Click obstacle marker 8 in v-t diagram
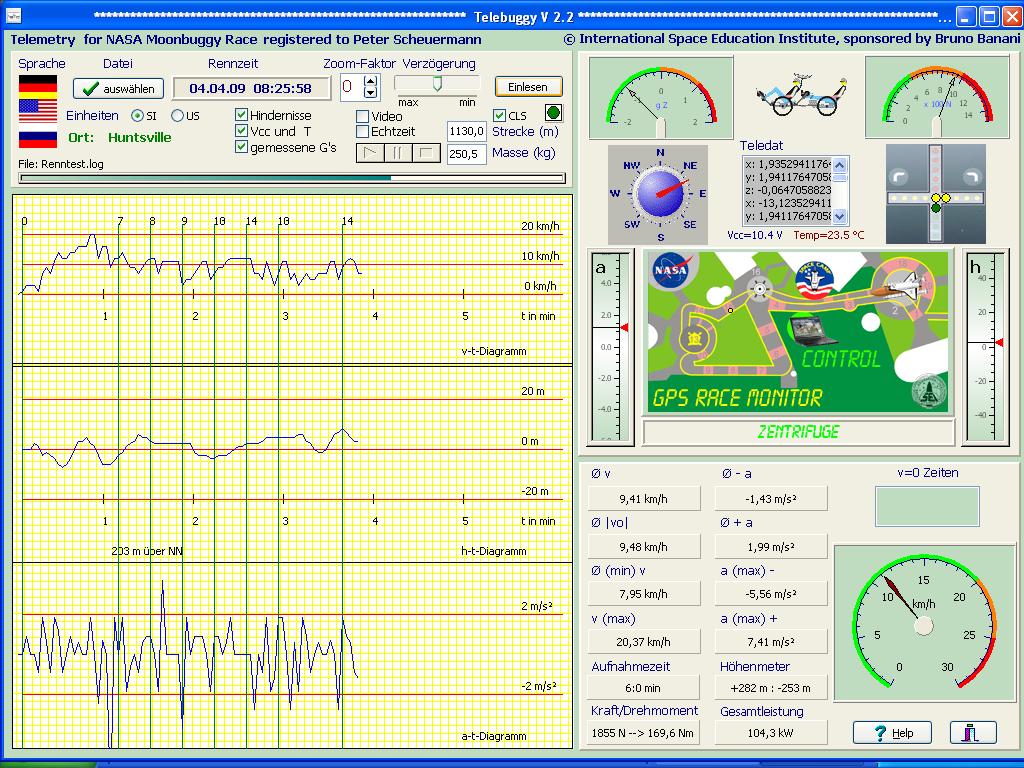Image resolution: width=1024 pixels, height=768 pixels. tap(152, 221)
